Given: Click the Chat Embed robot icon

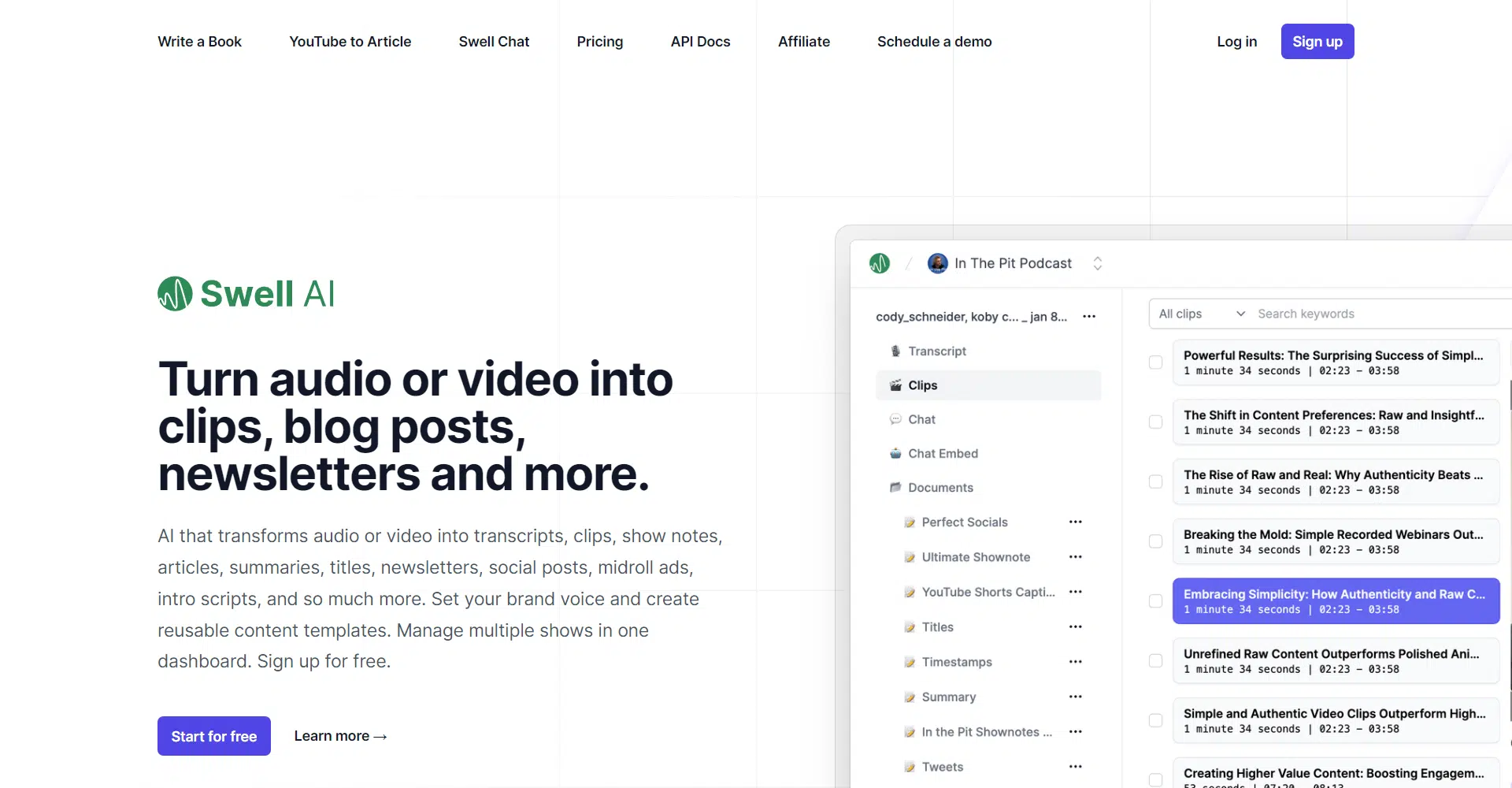Looking at the screenshot, I should (x=895, y=454).
